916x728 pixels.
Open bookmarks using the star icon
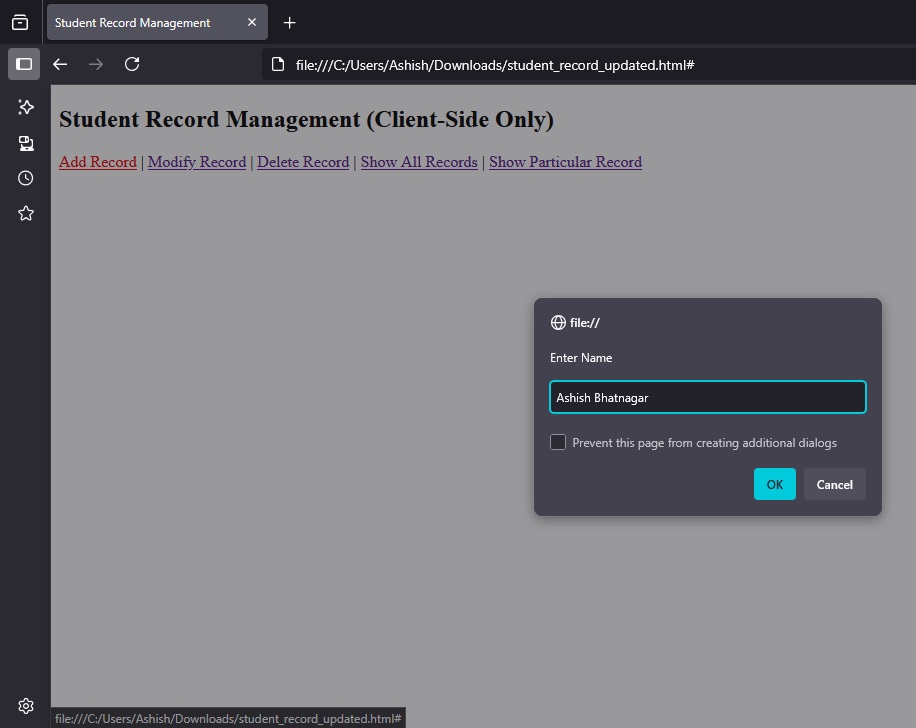(x=25, y=213)
